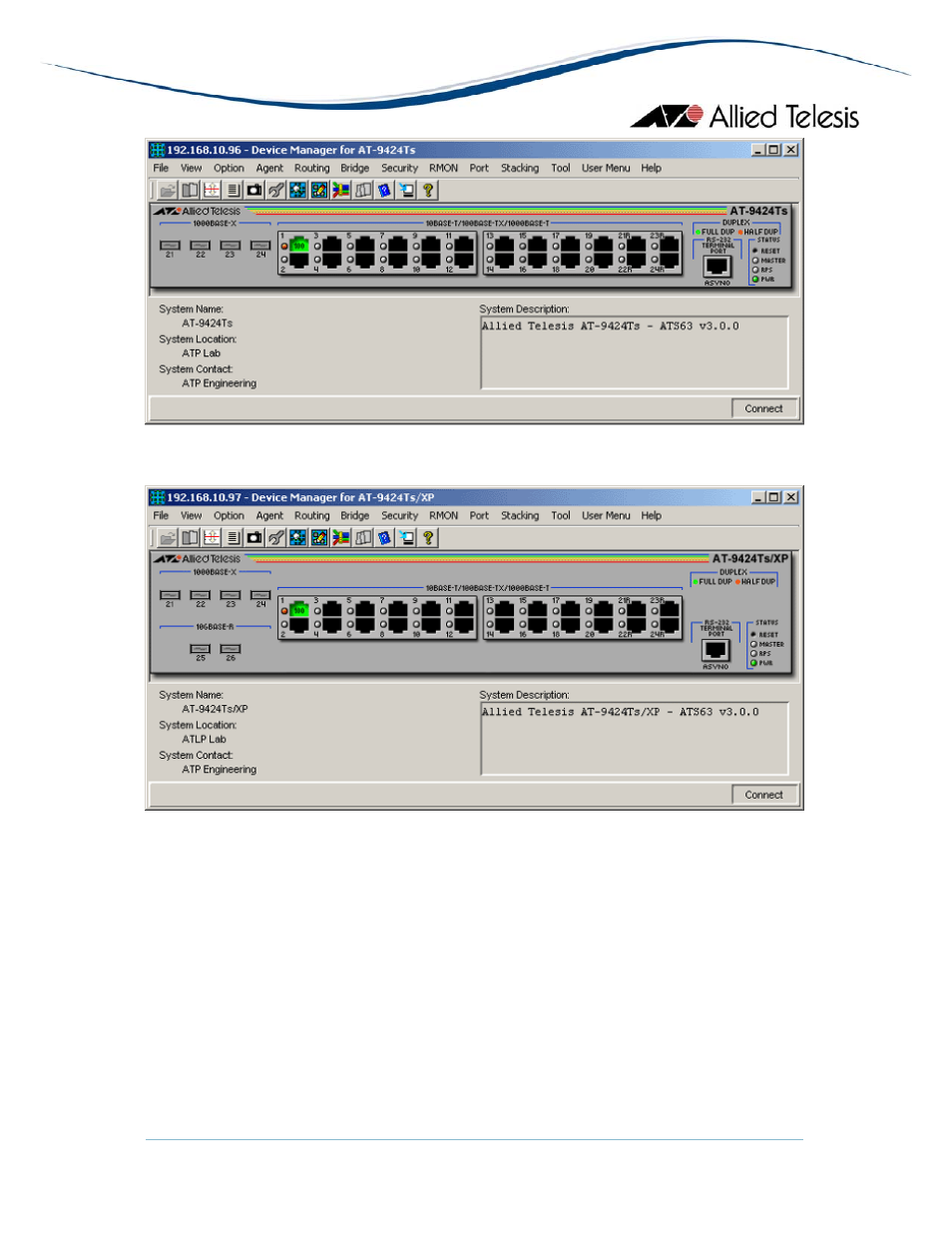
Task: Open File menu in 192.168.10.96 window
Action: (x=161, y=169)
